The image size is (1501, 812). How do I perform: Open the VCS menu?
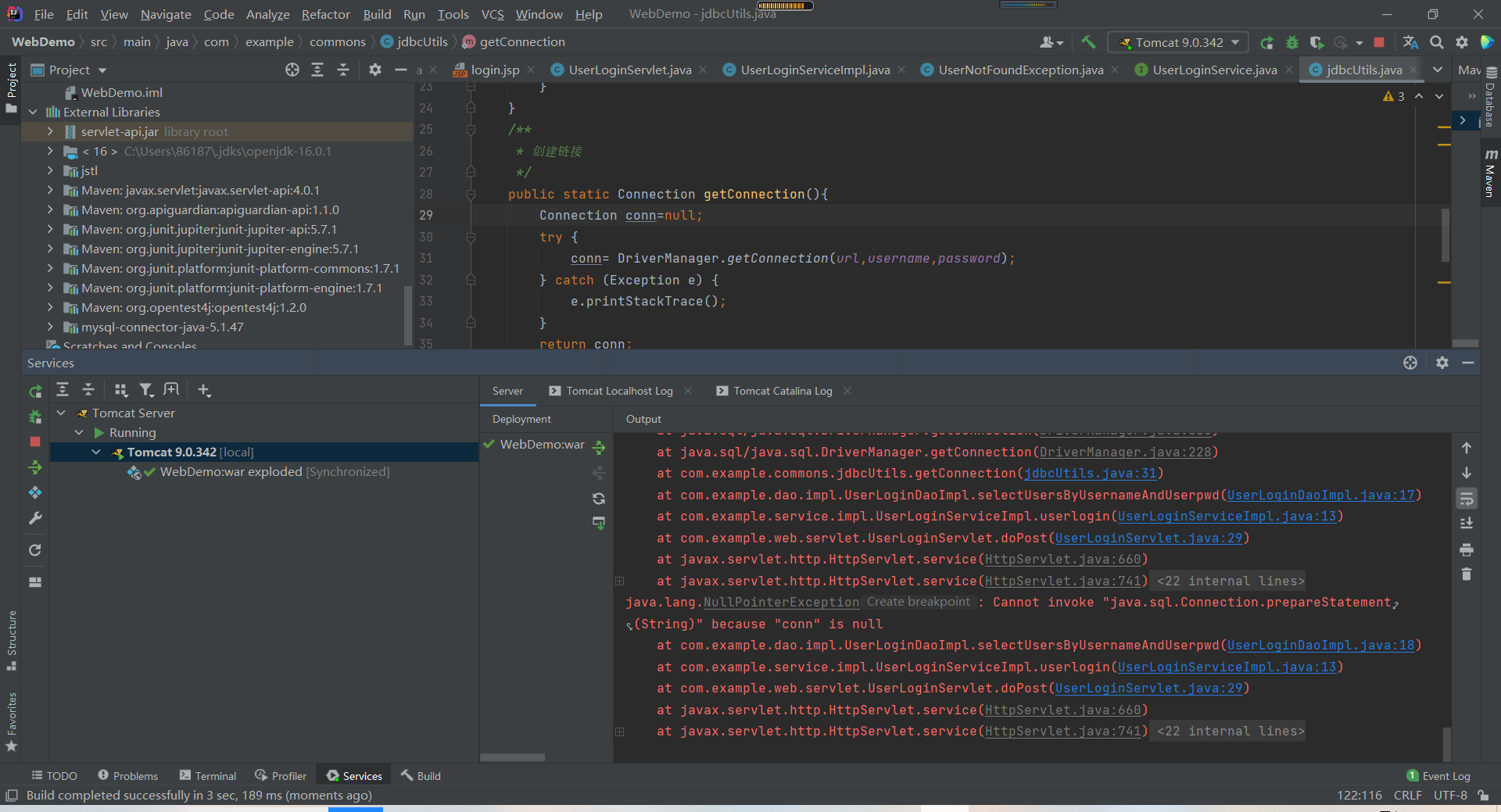tap(493, 14)
